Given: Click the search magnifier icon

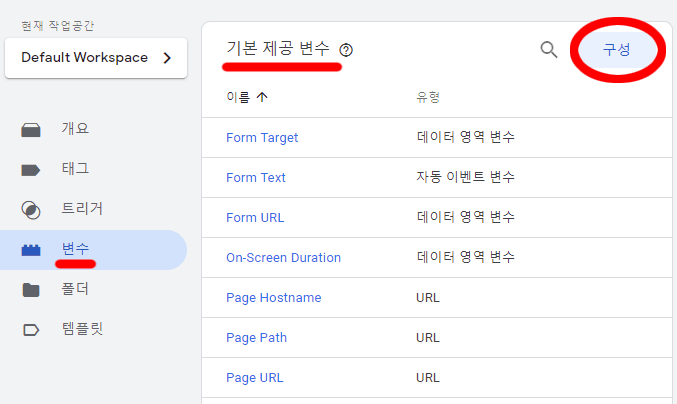Looking at the screenshot, I should 549,50.
